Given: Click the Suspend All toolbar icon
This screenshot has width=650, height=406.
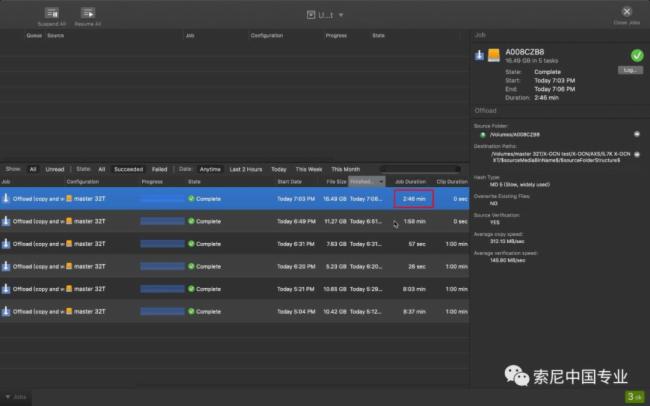Looking at the screenshot, I should [51, 11].
